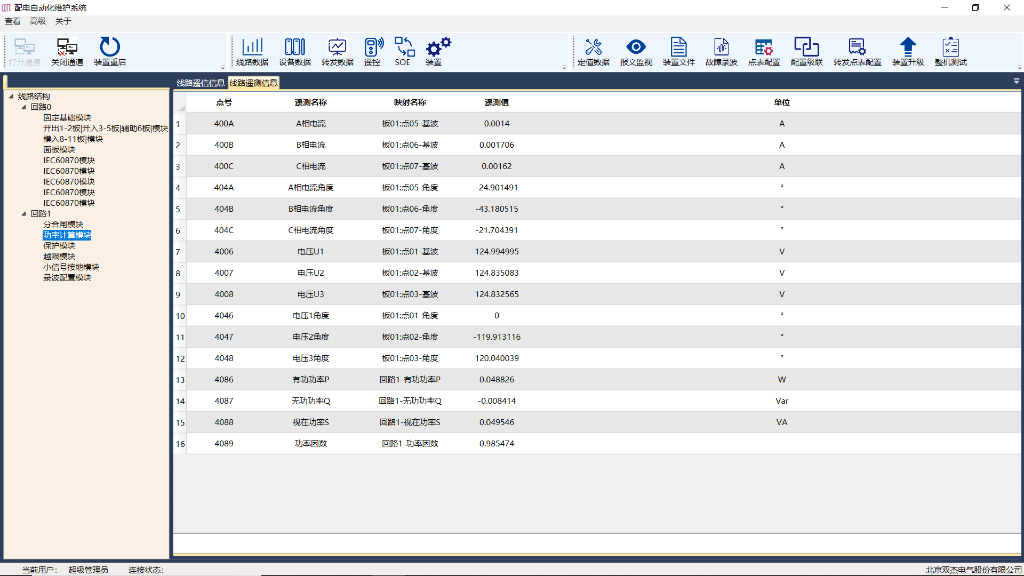
Task: Open the 高级 menu
Action: (38, 21)
